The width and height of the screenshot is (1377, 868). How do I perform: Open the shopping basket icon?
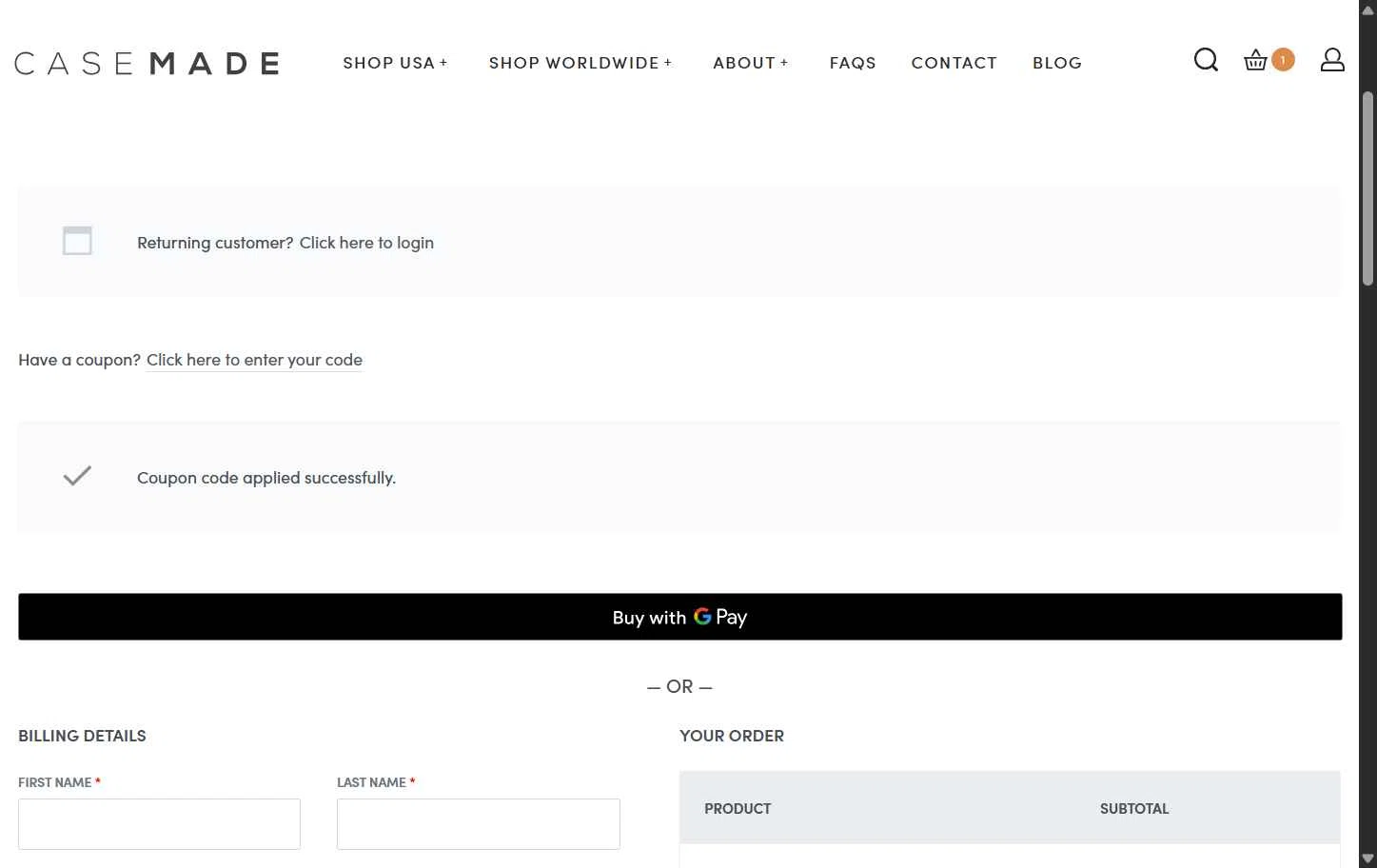1255,60
